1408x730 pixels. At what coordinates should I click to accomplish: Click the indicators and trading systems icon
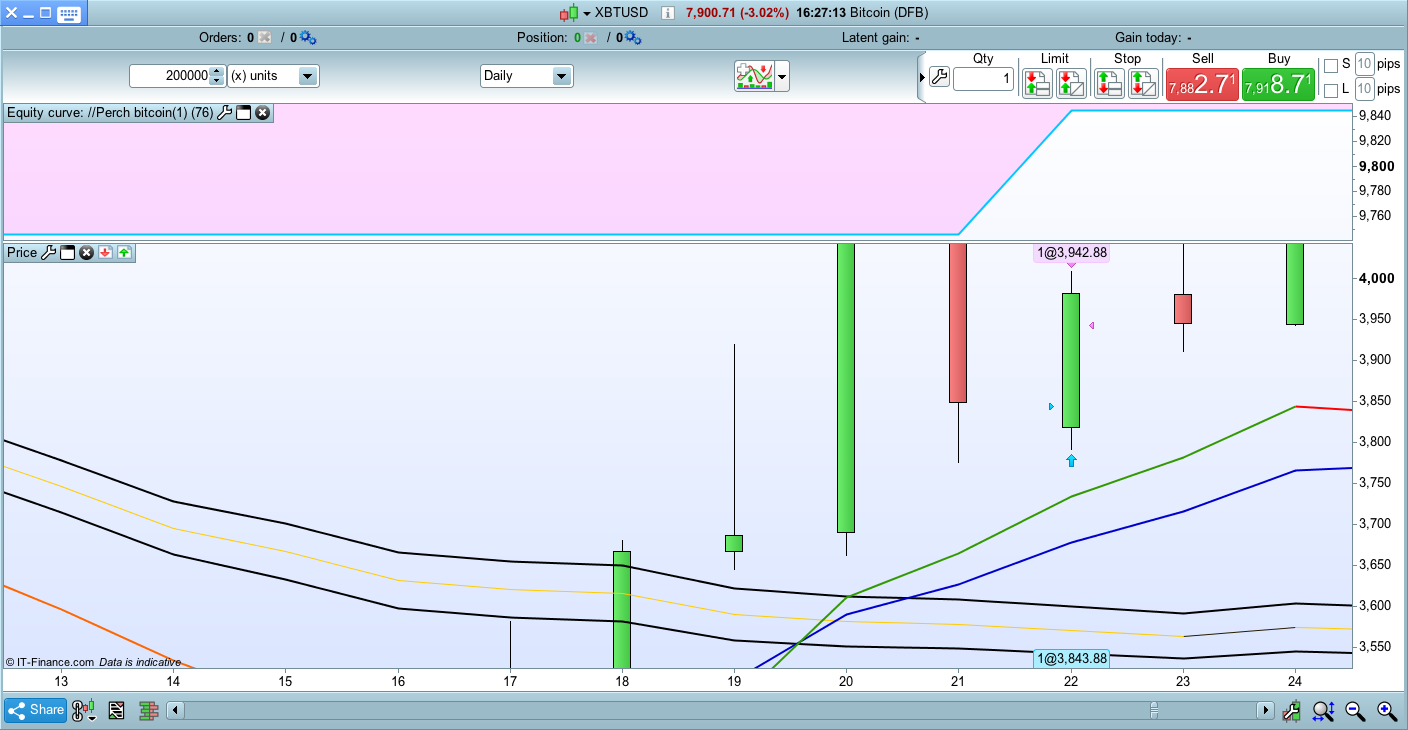pyautogui.click(x=754, y=76)
